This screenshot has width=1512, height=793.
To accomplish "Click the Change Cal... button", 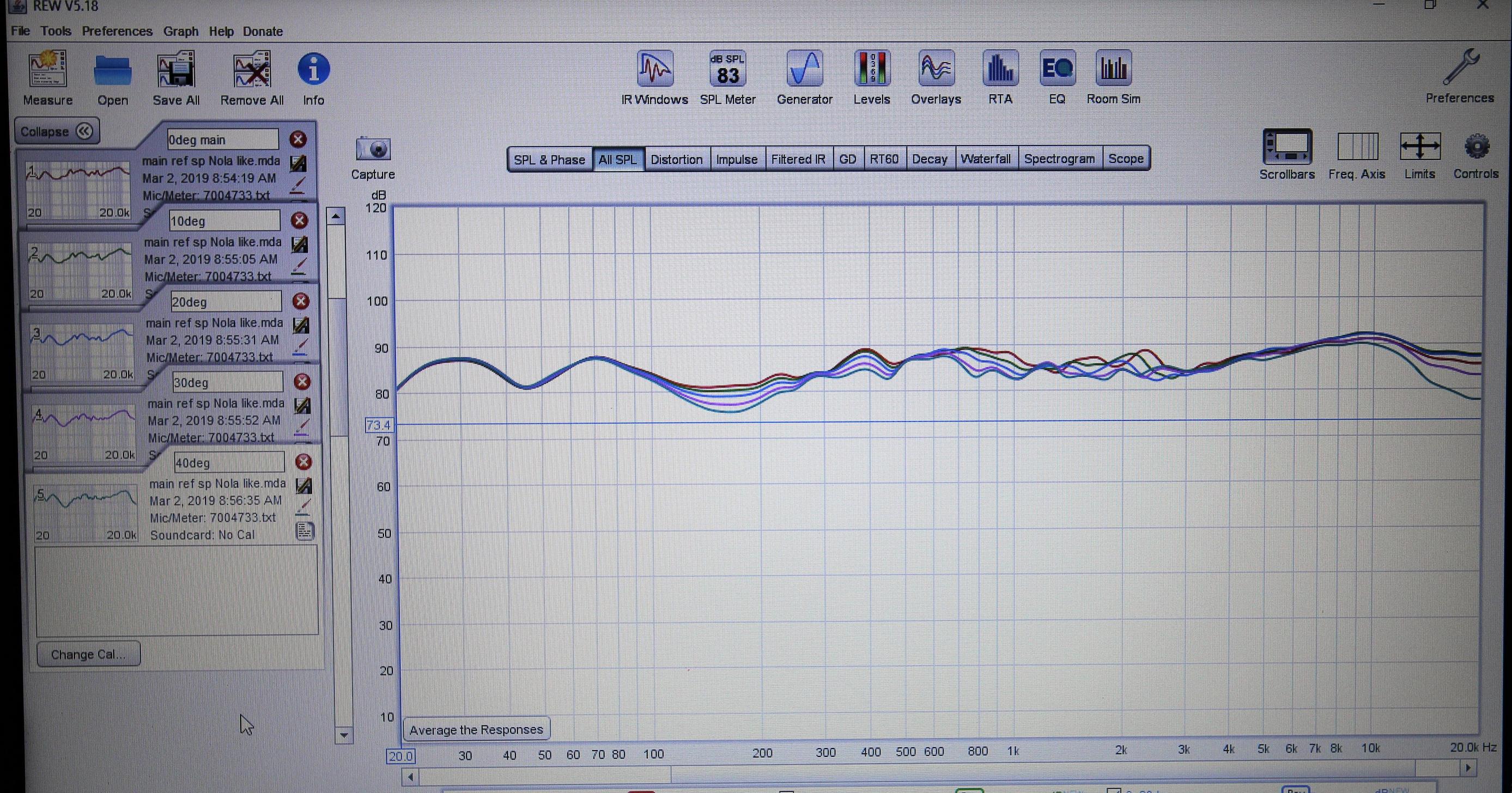I will [x=88, y=654].
